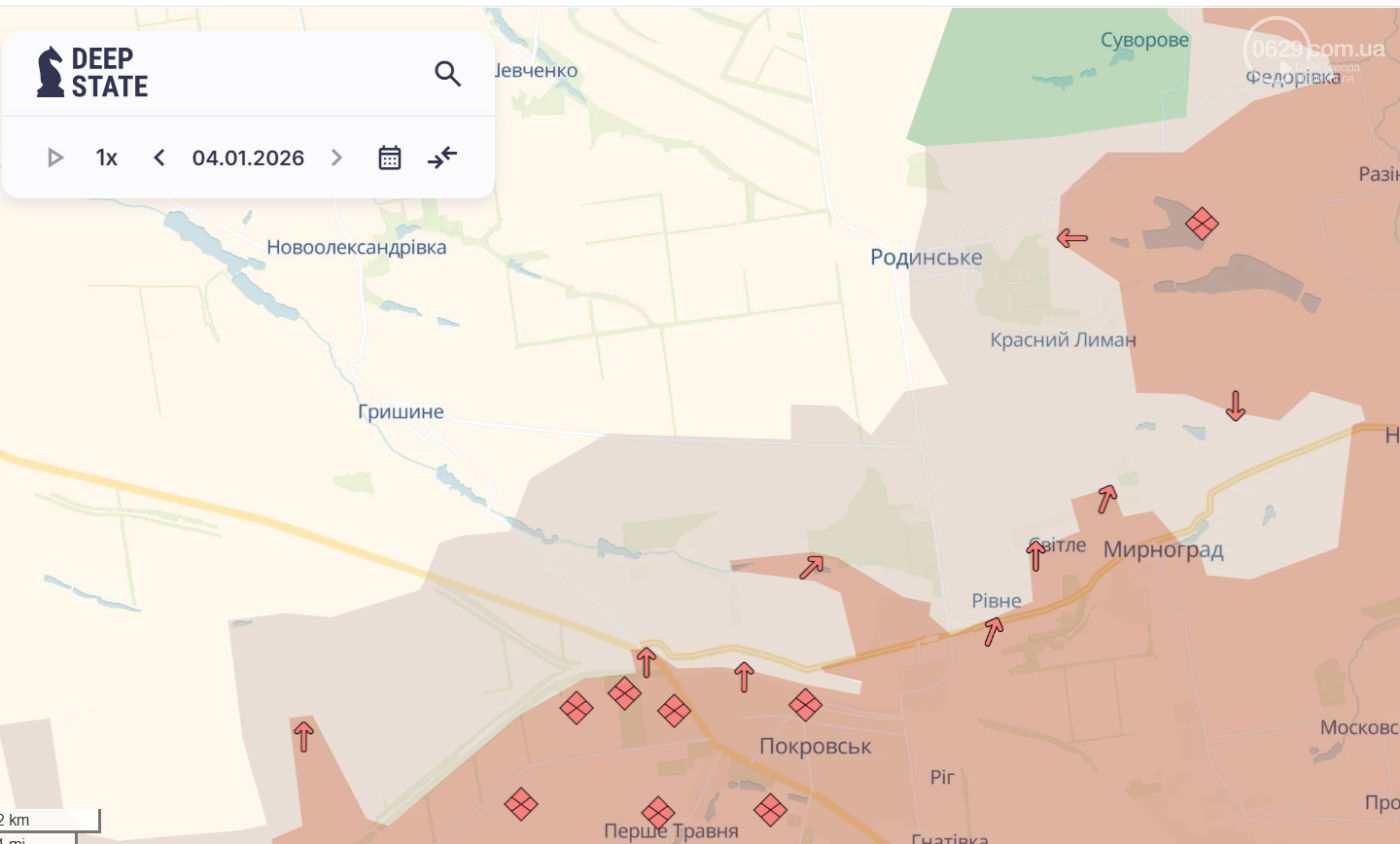Click the date 04.01.2026 field

248,158
